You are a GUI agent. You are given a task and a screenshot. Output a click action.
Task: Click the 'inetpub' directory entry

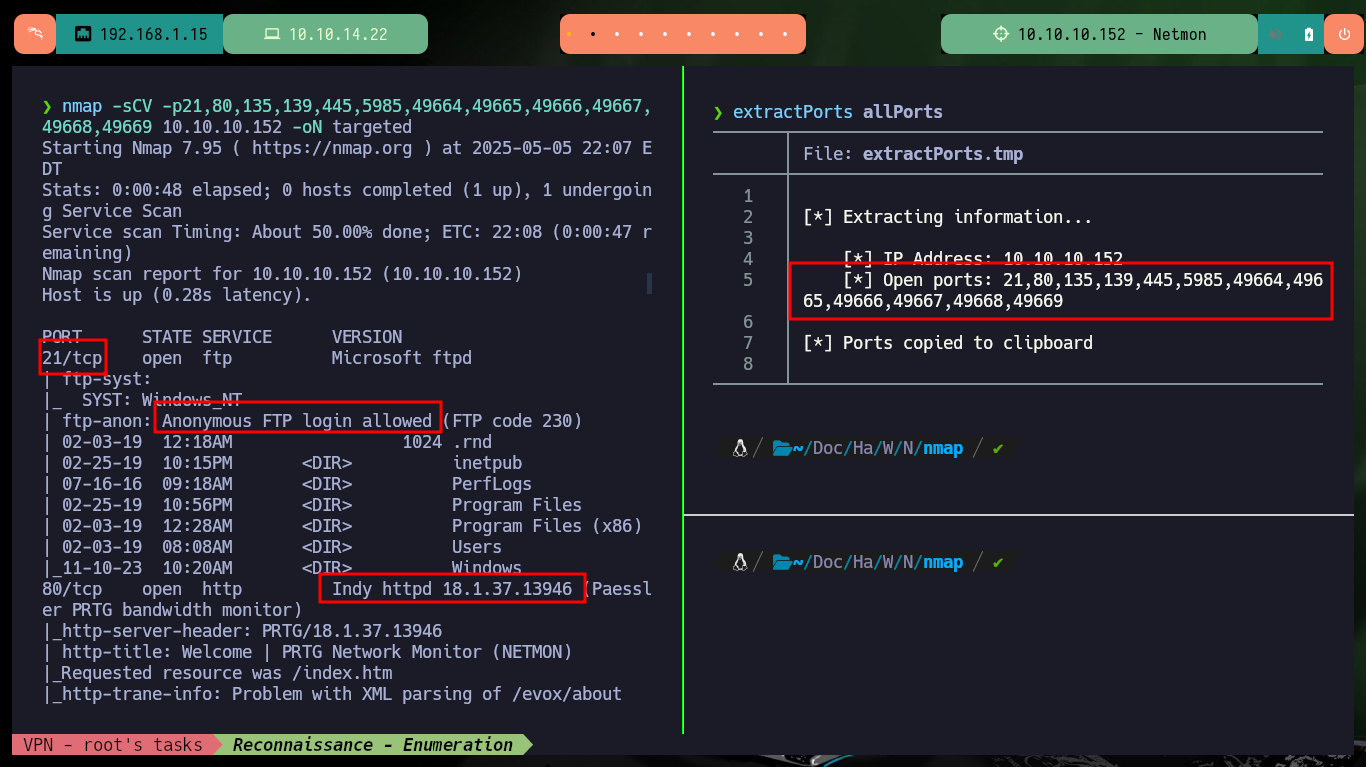pyautogui.click(x=487, y=463)
